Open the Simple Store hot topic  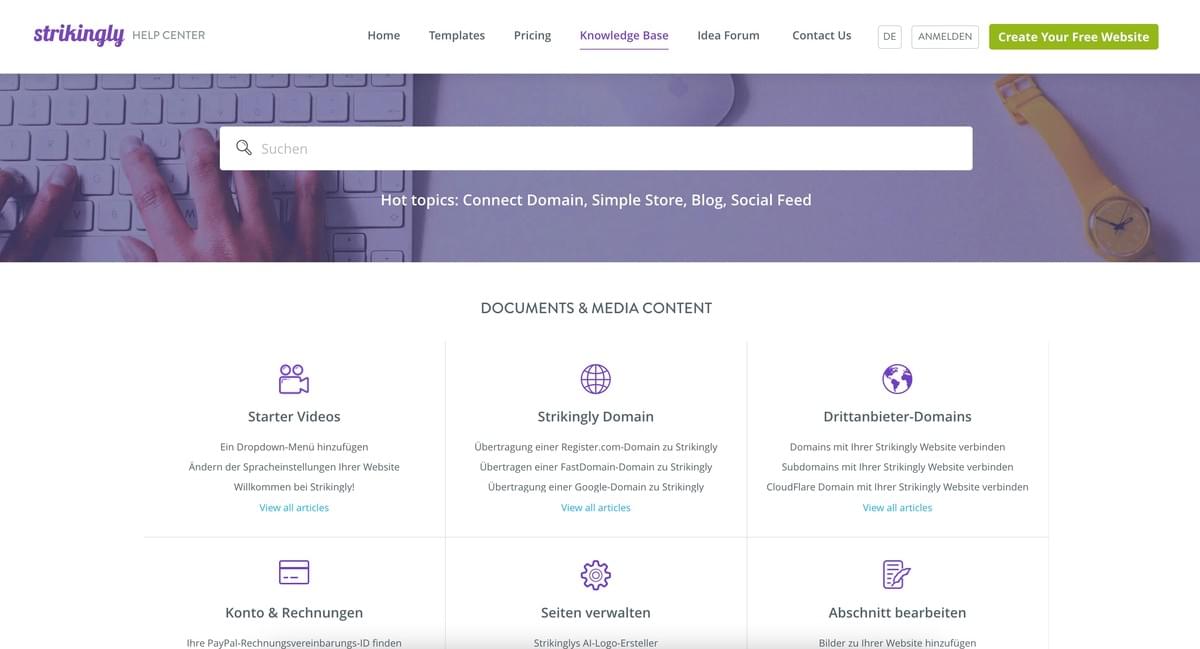(x=639, y=200)
